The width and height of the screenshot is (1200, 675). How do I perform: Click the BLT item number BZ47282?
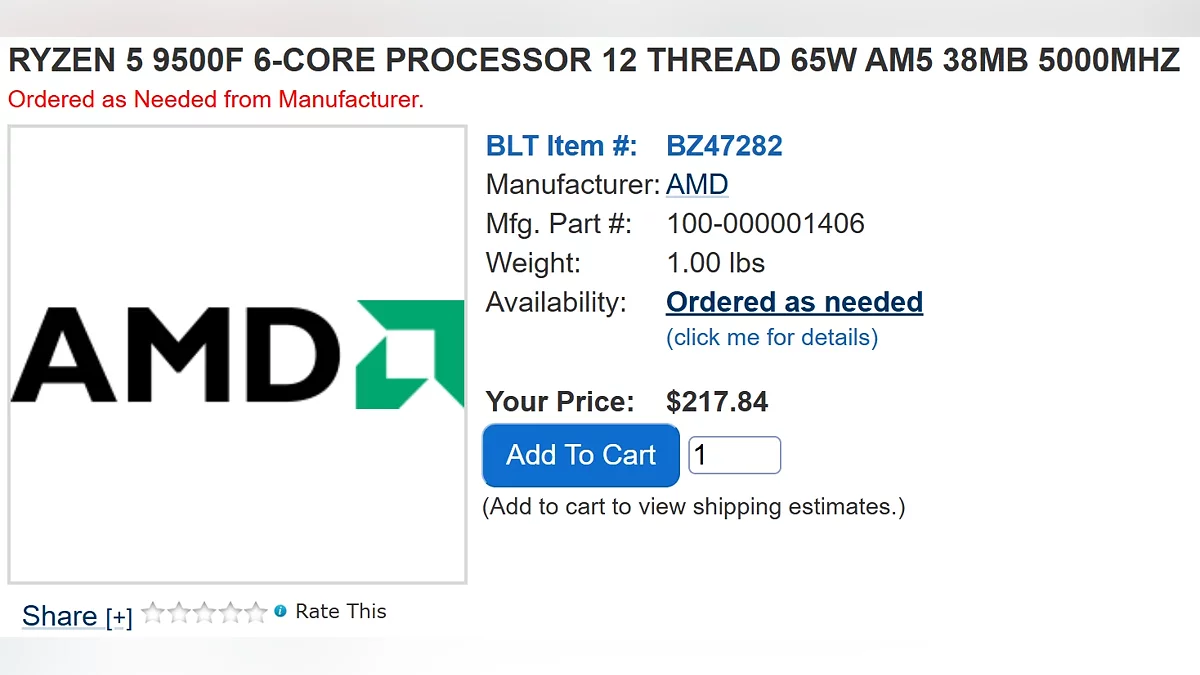(x=724, y=146)
